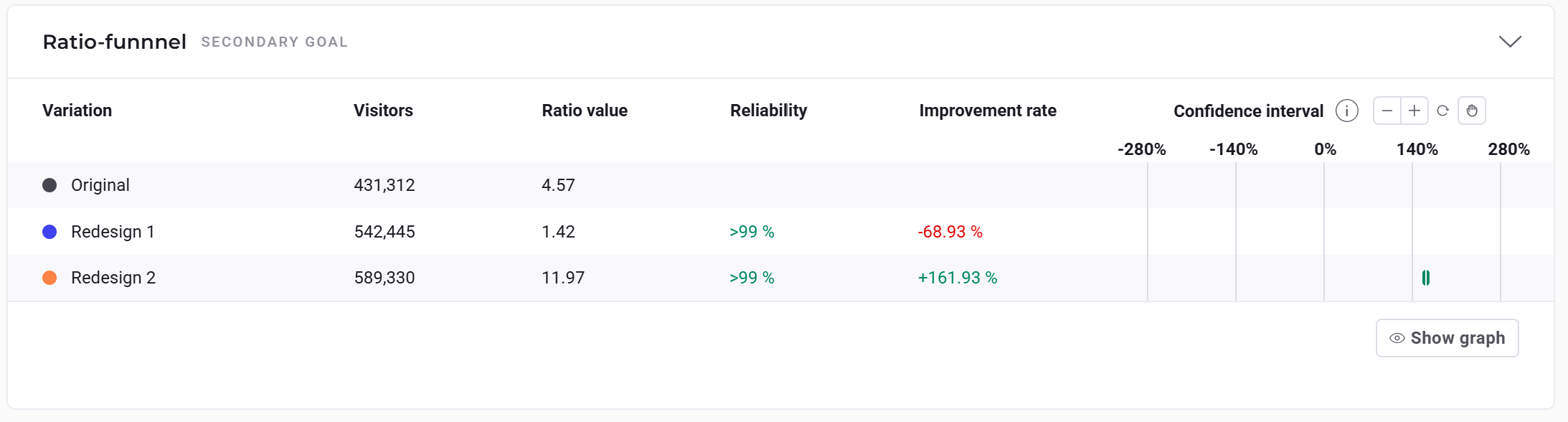Image resolution: width=1568 pixels, height=422 pixels.
Task: Click the Reliability column header
Action: (768, 111)
